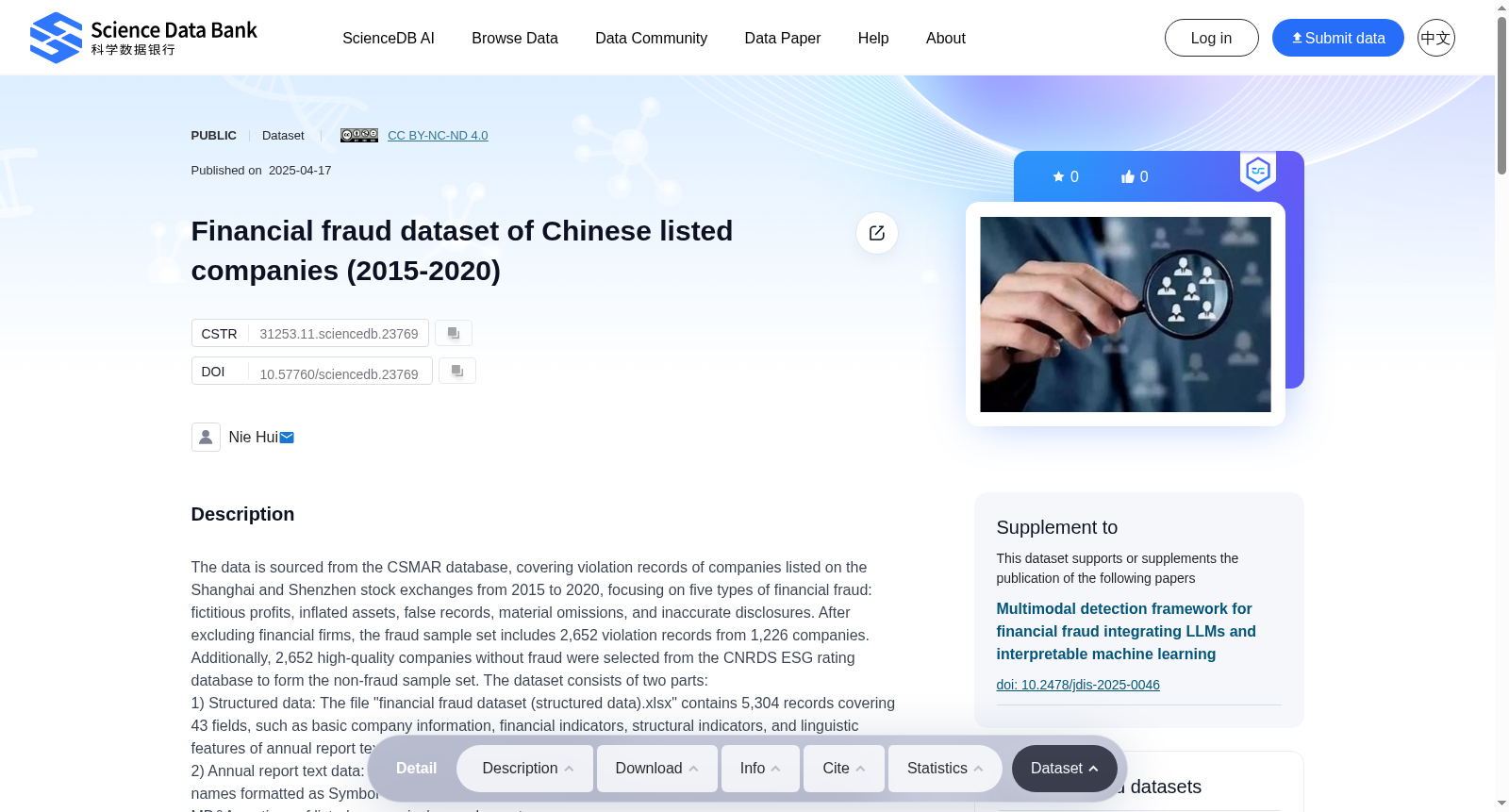Click the star favorite icon
The width and height of the screenshot is (1509, 812).
point(1058,176)
